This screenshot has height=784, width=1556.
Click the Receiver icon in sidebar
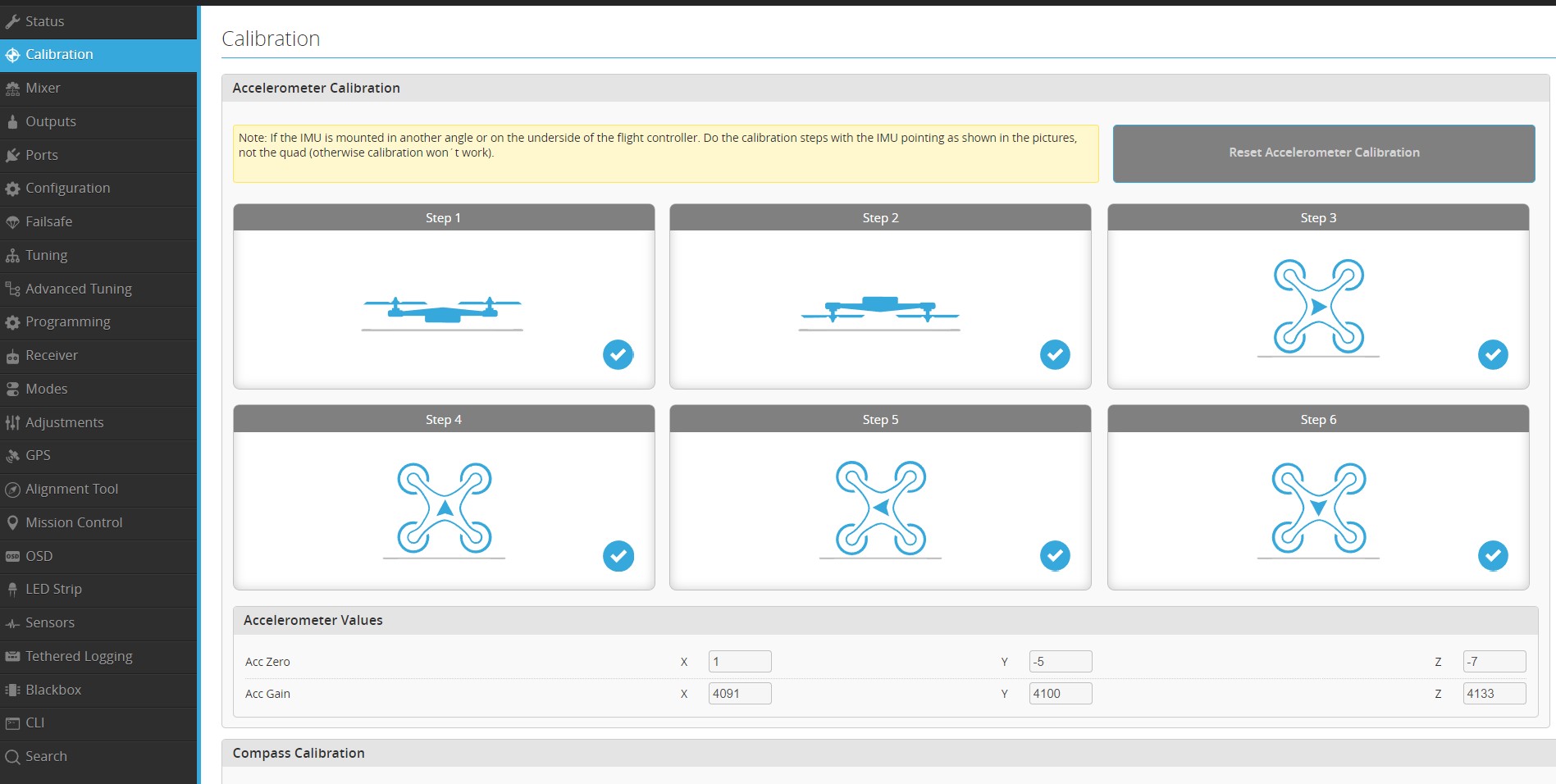(12, 356)
